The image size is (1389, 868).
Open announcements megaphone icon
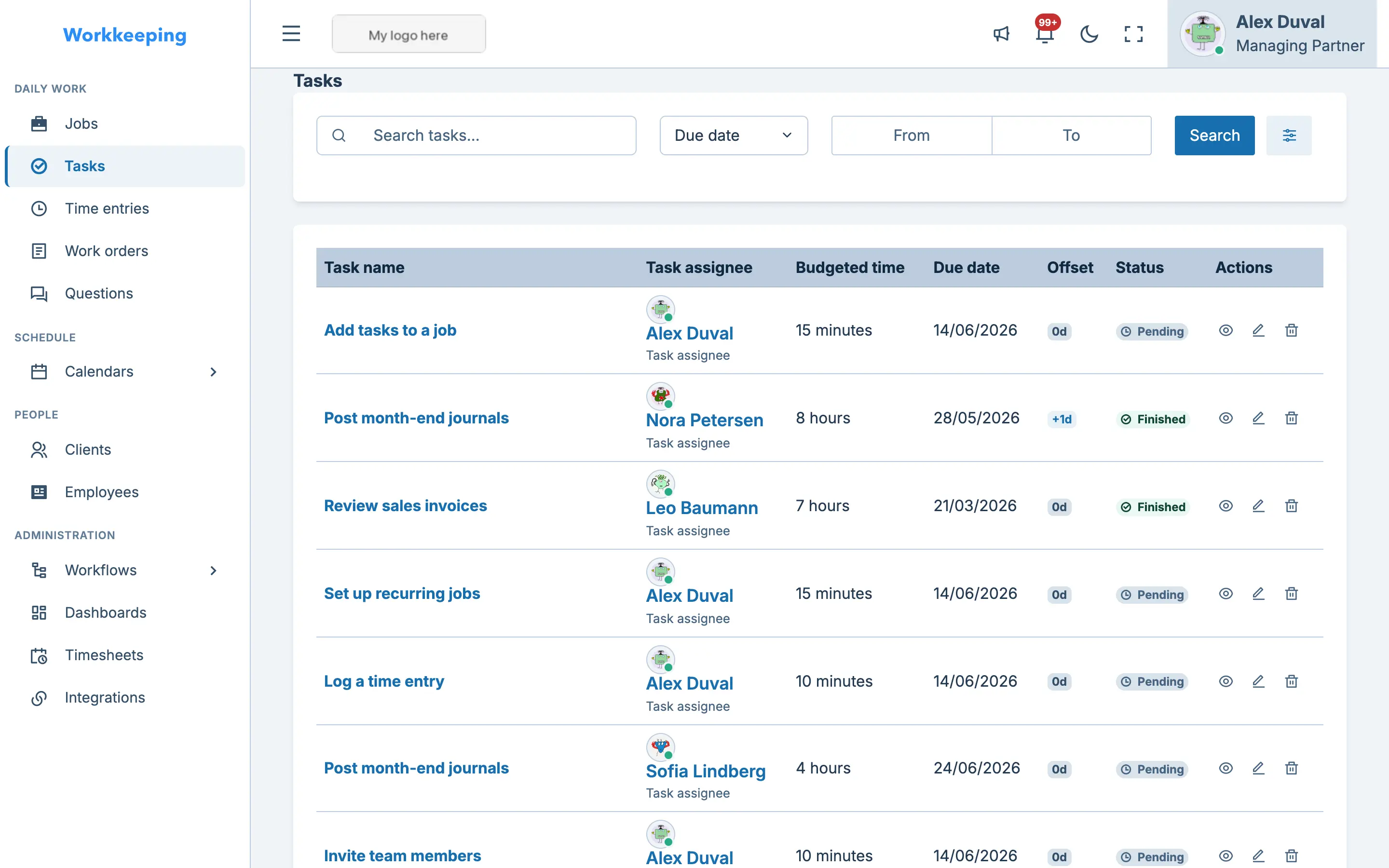pyautogui.click(x=1001, y=34)
